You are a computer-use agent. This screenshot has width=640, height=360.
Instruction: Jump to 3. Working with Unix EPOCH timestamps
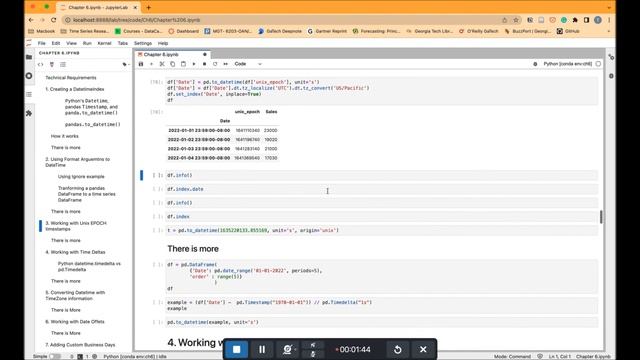(76, 226)
